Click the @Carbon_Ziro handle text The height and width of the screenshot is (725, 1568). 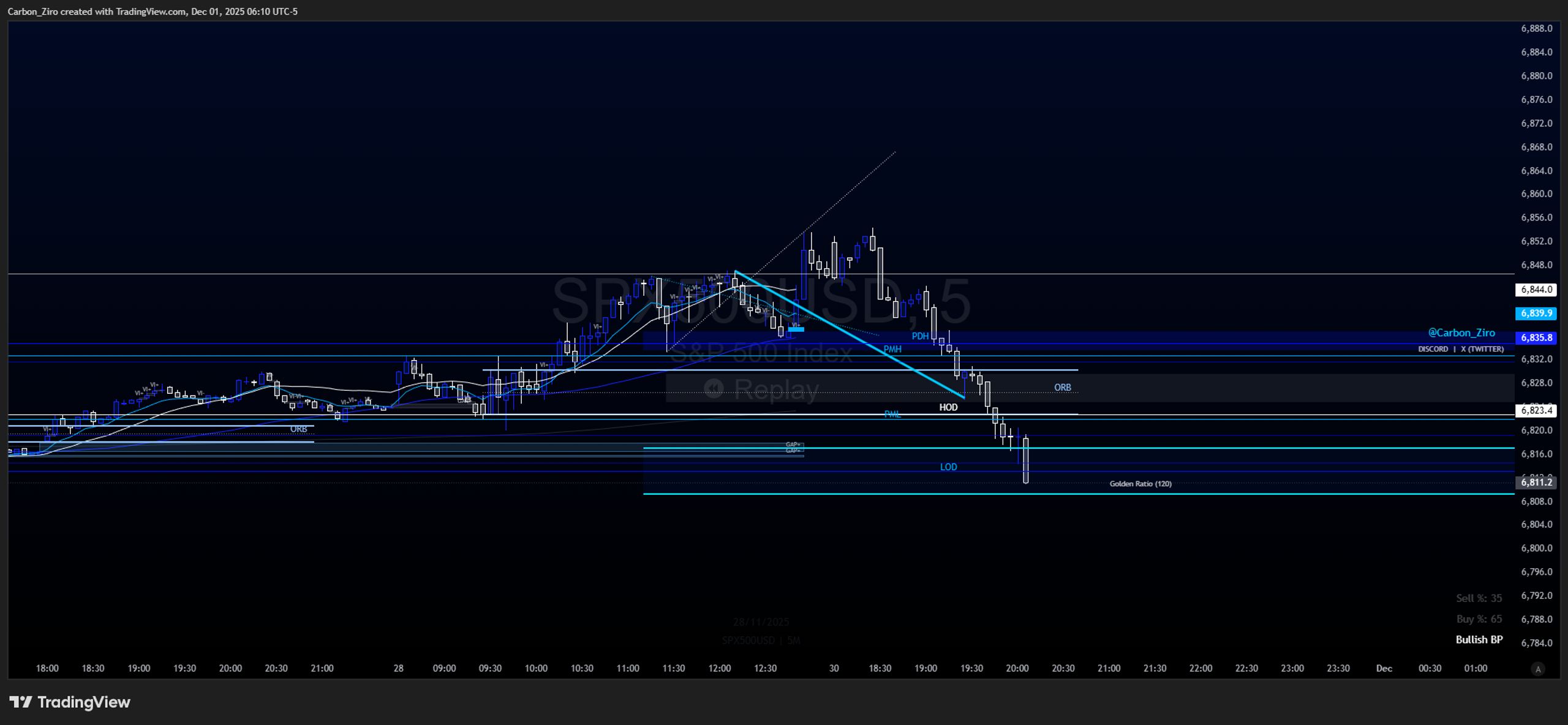tap(1461, 333)
